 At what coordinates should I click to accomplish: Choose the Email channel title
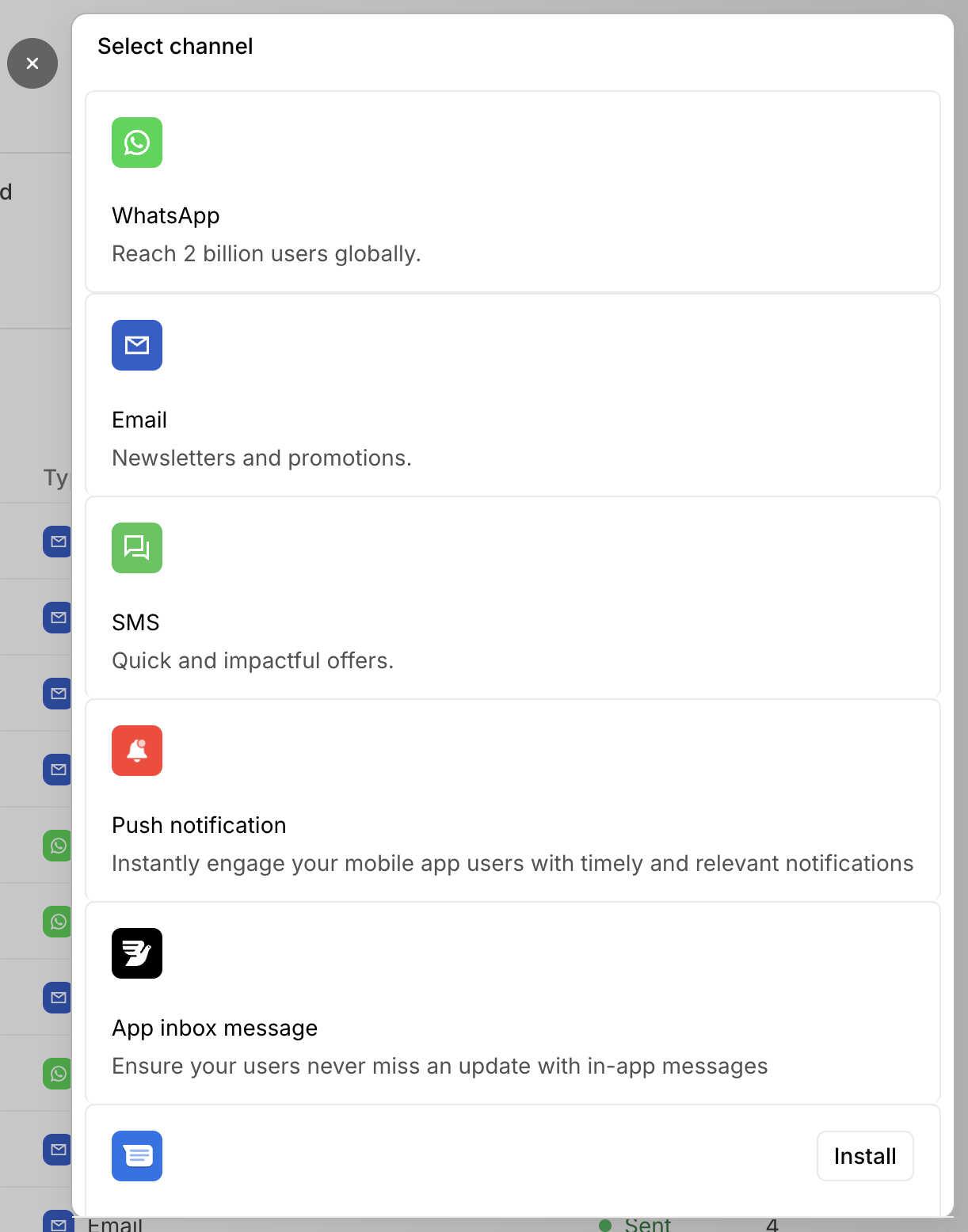click(139, 420)
